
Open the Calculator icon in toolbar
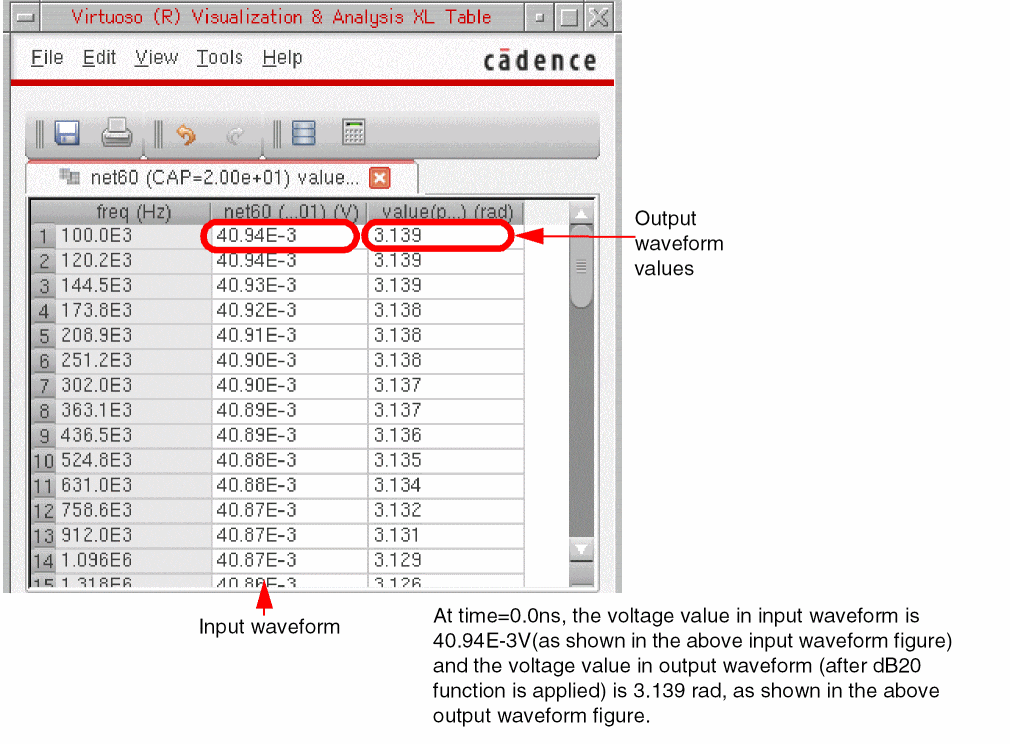354,132
